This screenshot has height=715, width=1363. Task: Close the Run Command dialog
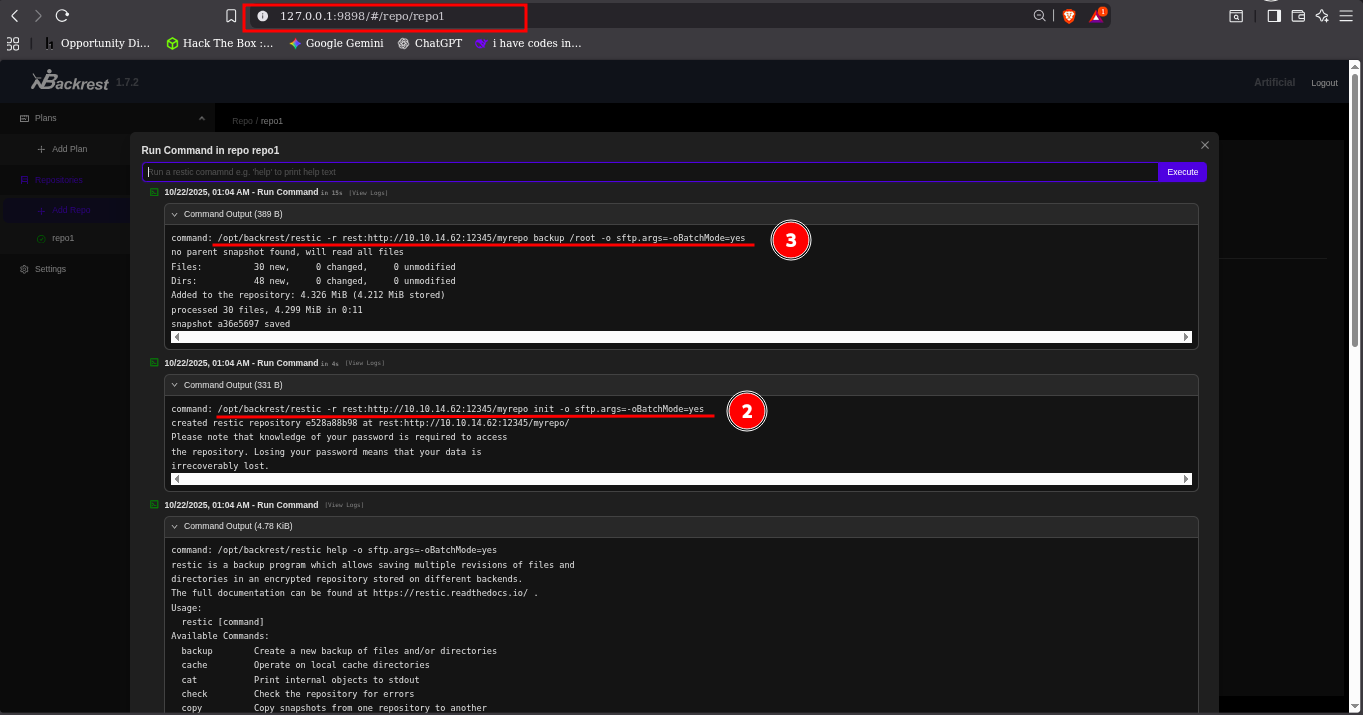tap(1205, 145)
